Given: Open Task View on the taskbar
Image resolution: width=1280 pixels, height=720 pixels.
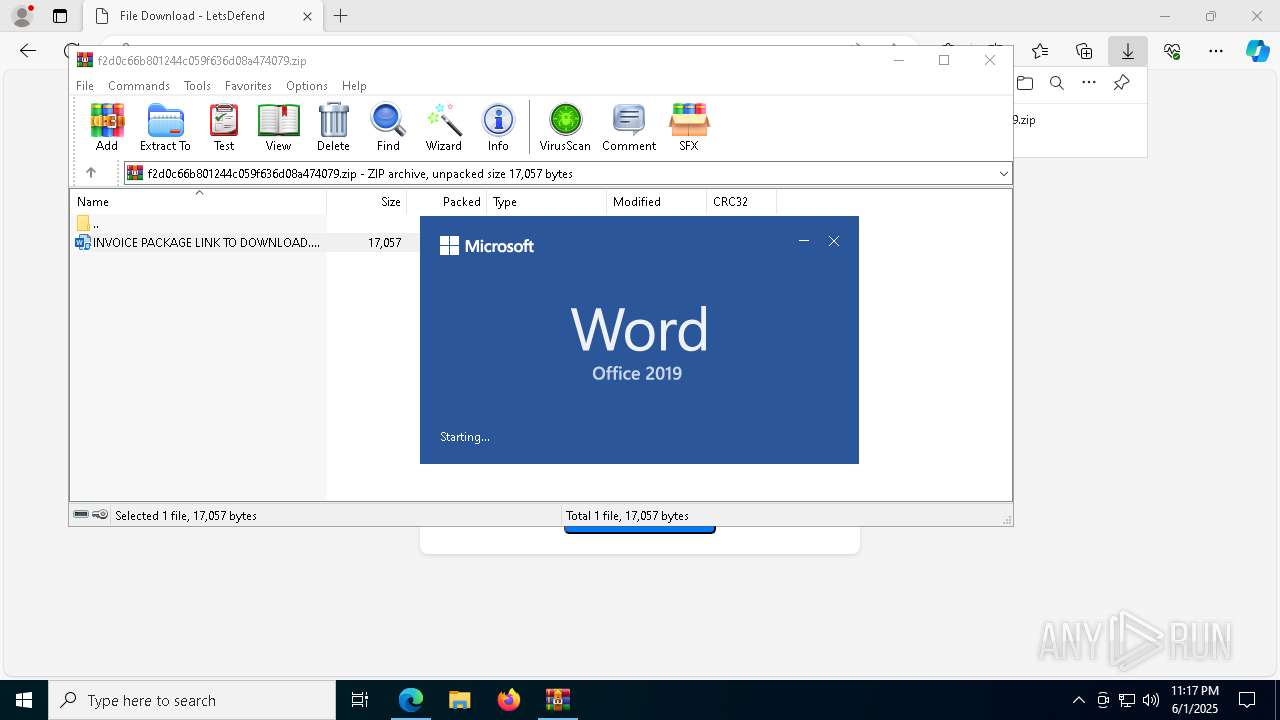Looking at the screenshot, I should [360, 700].
